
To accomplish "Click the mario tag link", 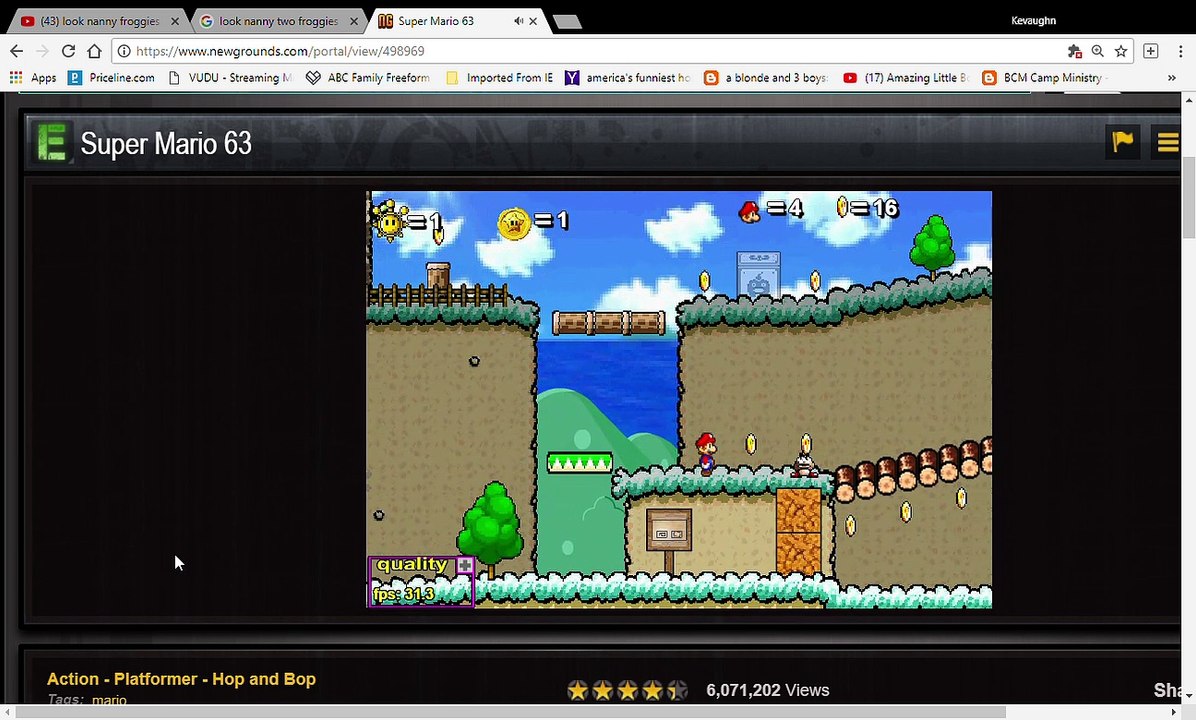I will 109,699.
